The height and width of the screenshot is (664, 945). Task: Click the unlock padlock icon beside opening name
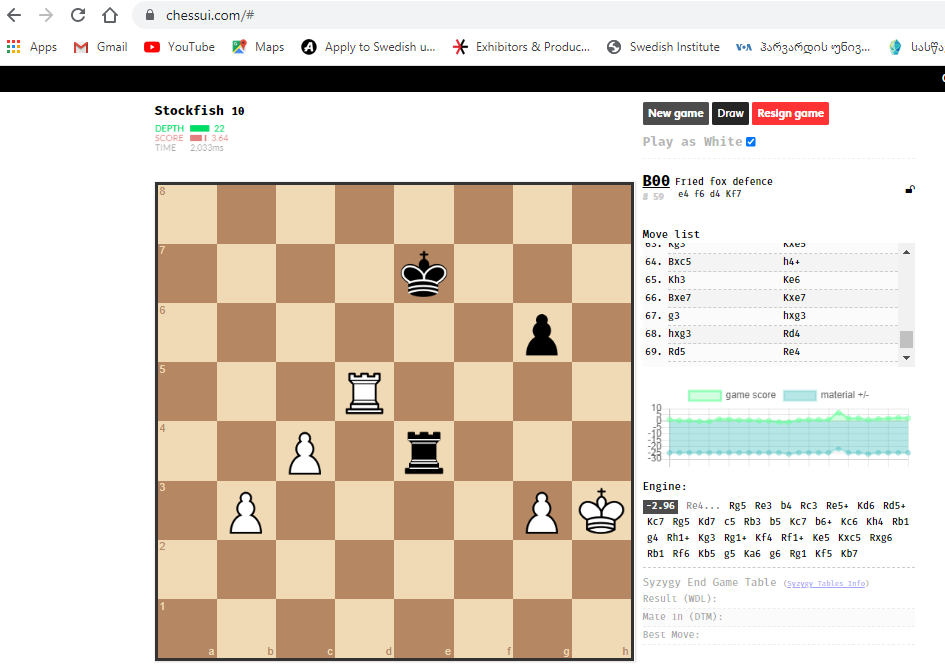tap(910, 189)
